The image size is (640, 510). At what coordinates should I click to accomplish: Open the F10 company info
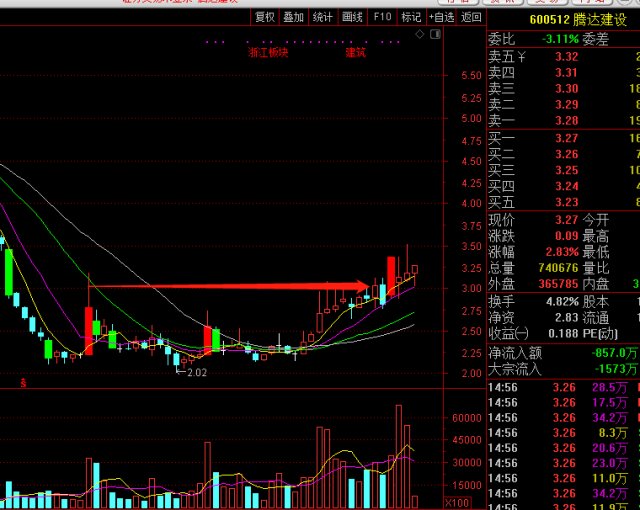click(382, 17)
